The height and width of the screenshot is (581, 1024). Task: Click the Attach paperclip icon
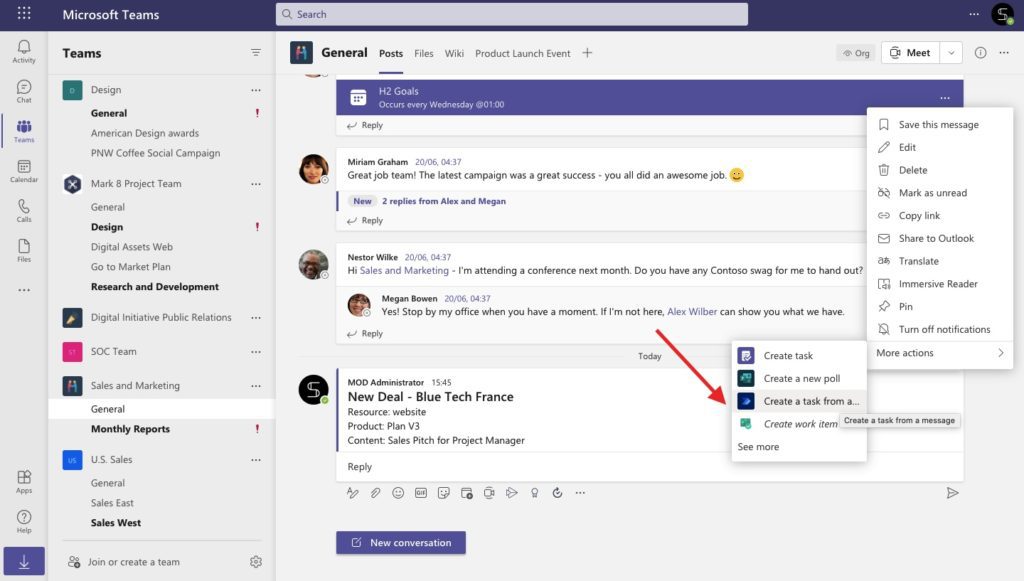[376, 493]
